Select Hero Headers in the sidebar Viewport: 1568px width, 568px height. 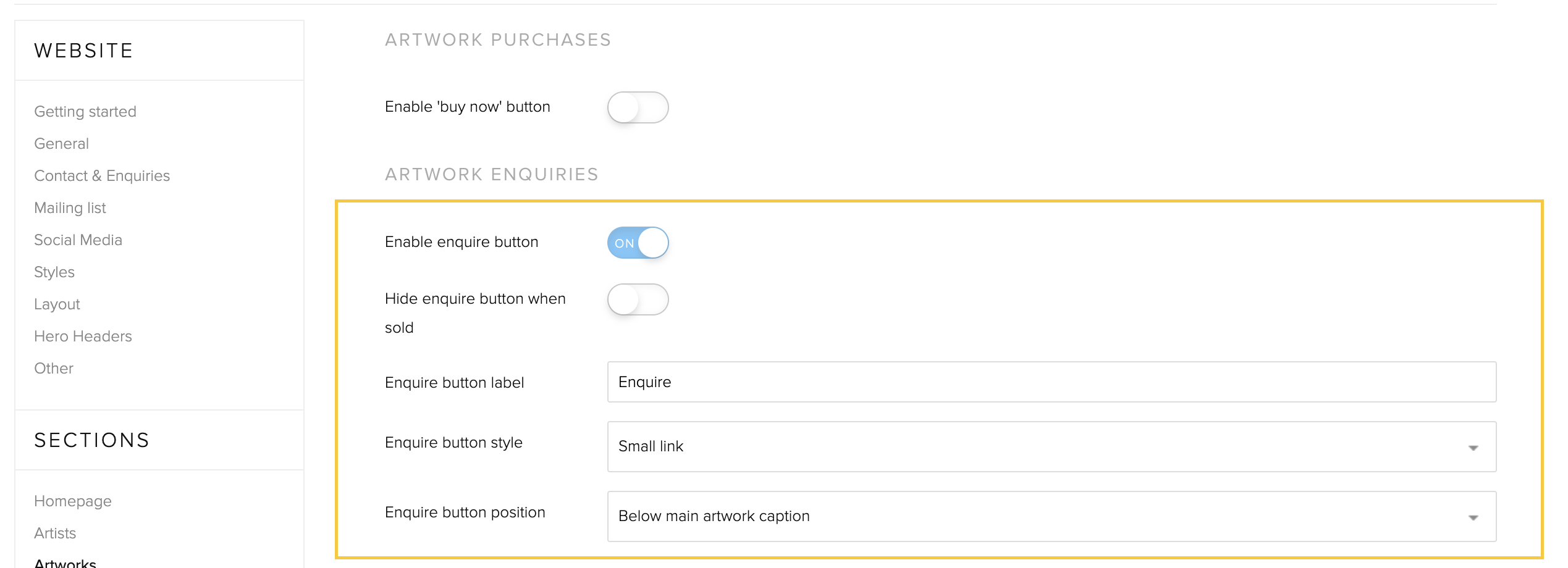pyautogui.click(x=83, y=336)
